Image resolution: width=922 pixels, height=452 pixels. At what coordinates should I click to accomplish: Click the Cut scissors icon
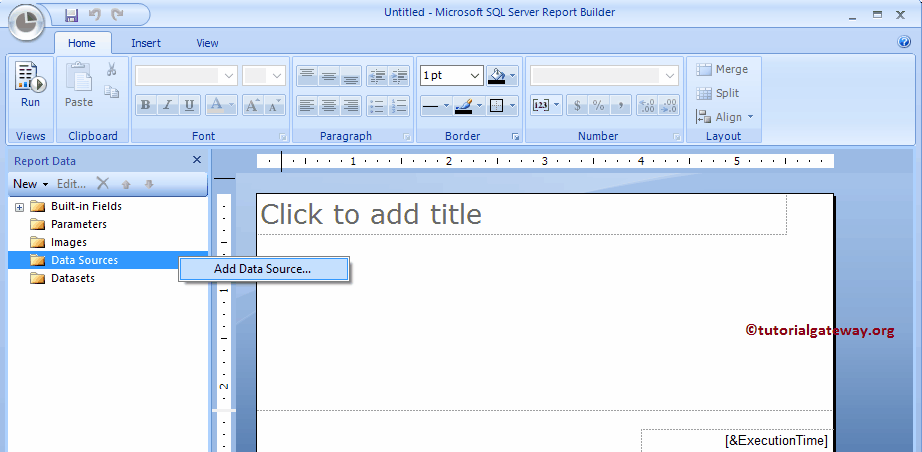click(x=111, y=70)
